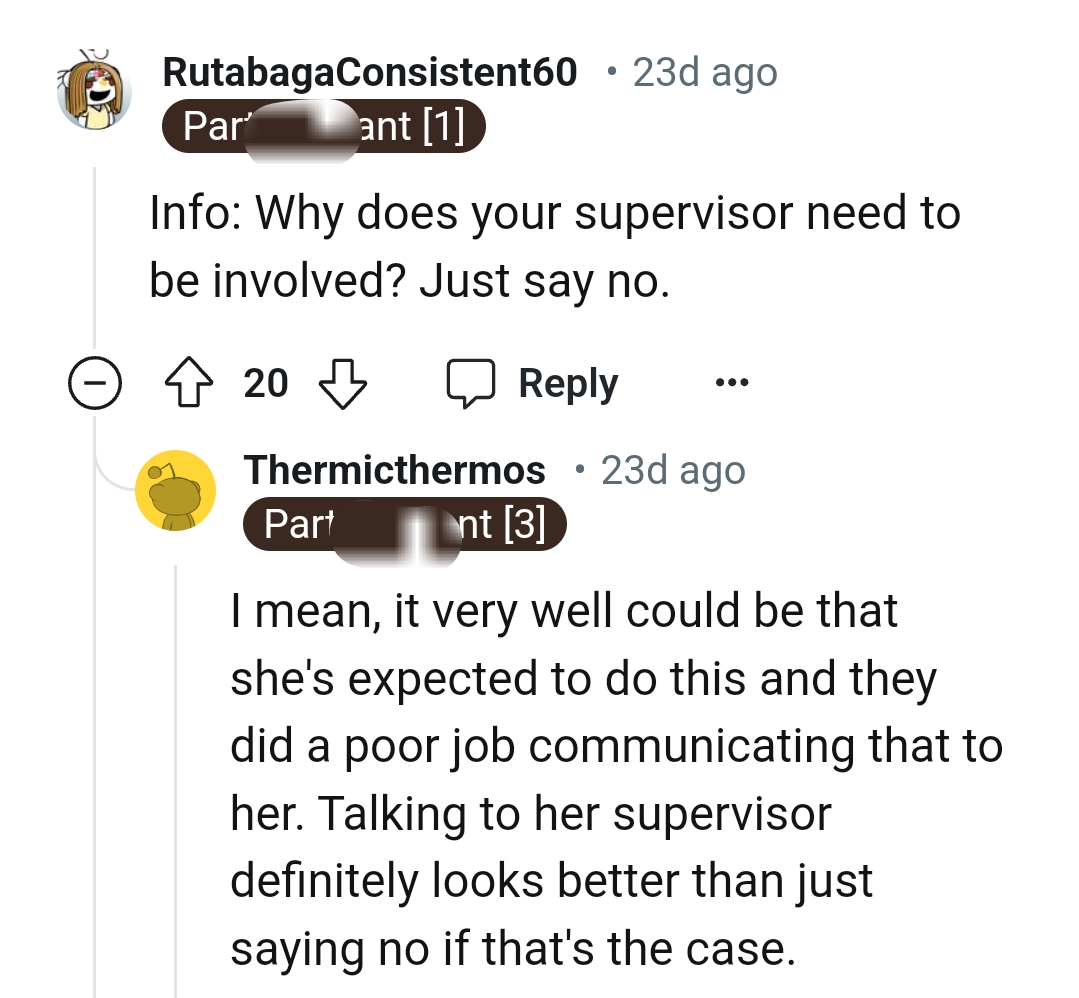Select the upvote arrow icon near the vote count

(189, 382)
